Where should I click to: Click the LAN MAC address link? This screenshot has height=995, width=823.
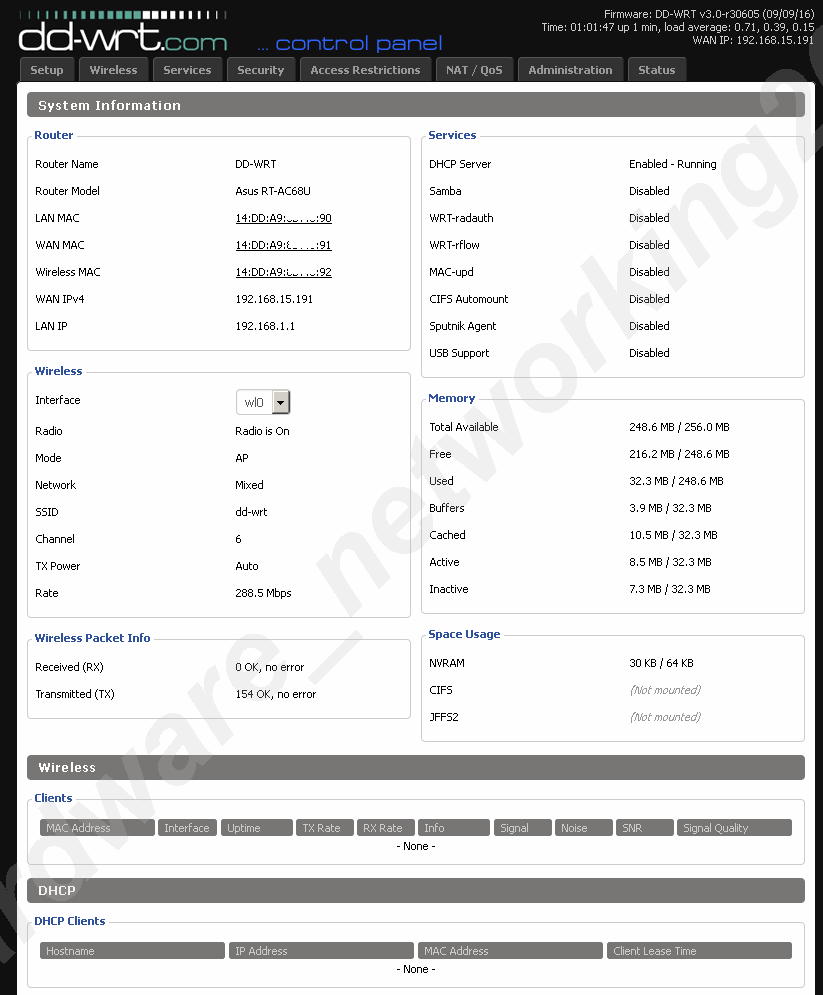[283, 218]
